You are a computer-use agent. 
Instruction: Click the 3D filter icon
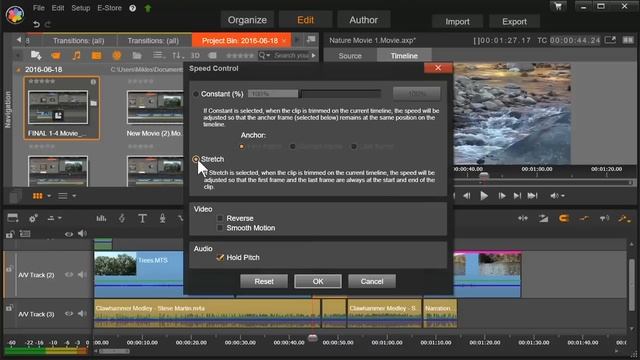point(195,56)
